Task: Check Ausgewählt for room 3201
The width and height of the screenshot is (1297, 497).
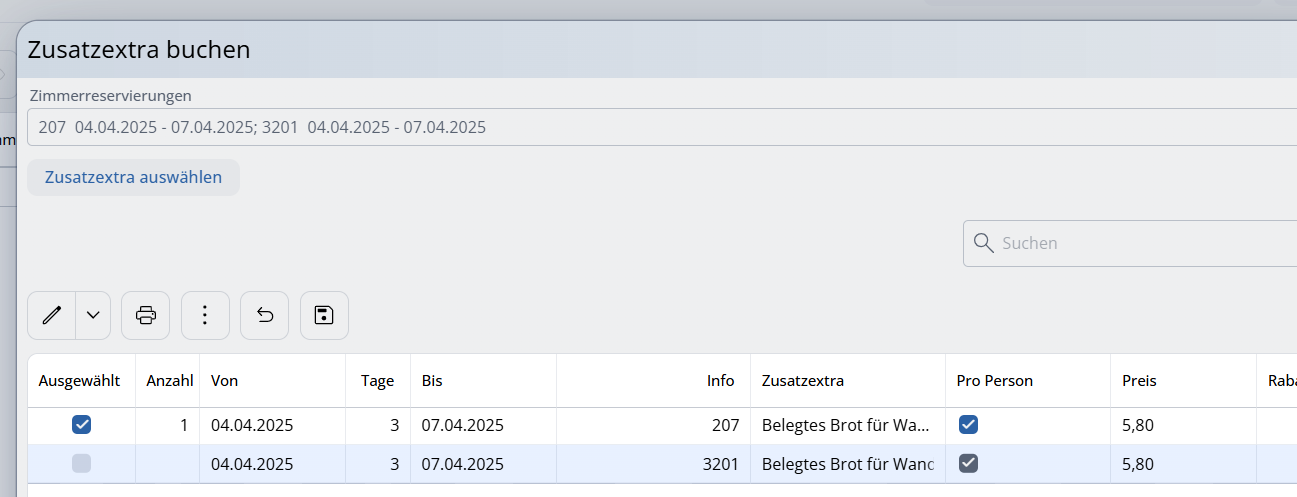Action: (82, 463)
